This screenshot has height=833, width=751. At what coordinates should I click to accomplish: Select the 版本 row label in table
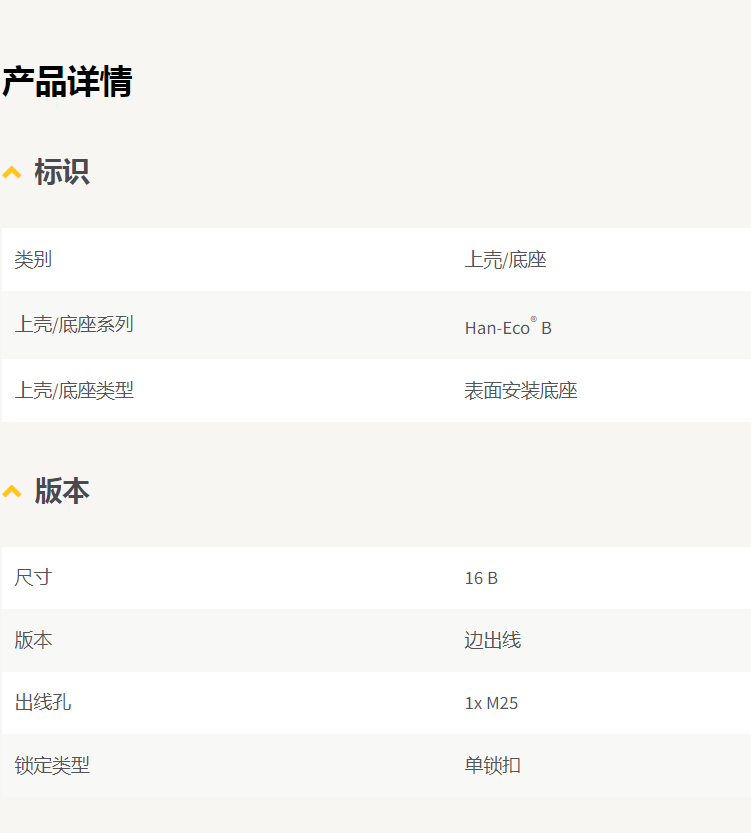(x=33, y=640)
